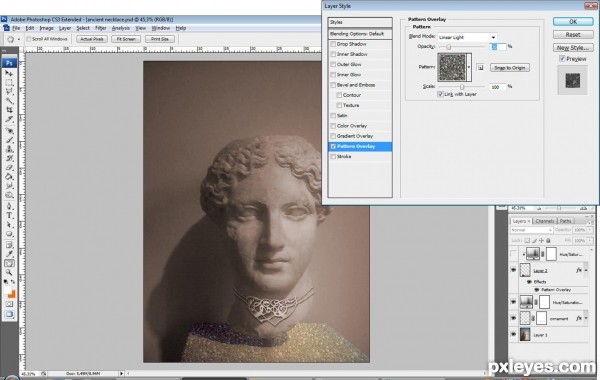600x380 pixels.
Task: Open the layer blending mode Normal dropdown
Action: [532, 230]
